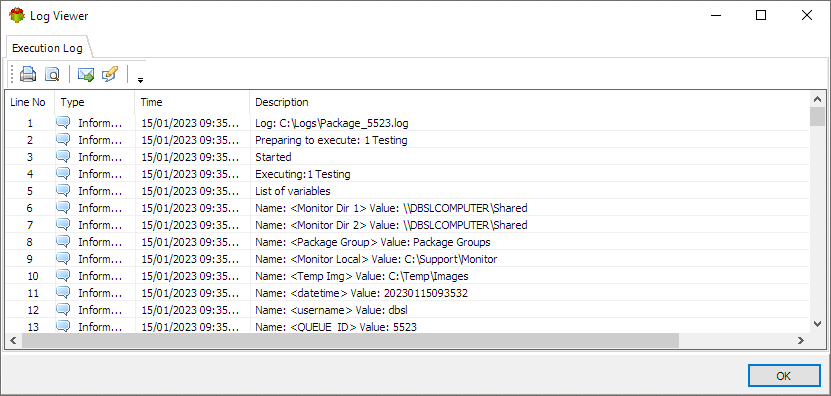The width and height of the screenshot is (831, 396).
Task: Click 'Inform...' type text on line 6
Action: pyautogui.click(x=100, y=208)
